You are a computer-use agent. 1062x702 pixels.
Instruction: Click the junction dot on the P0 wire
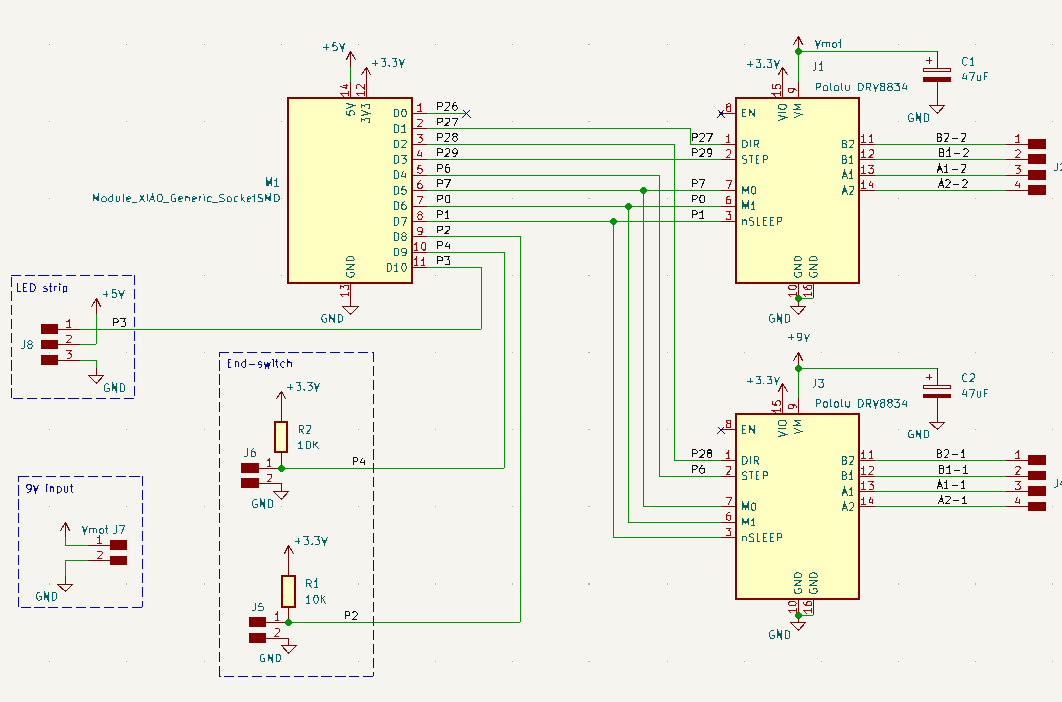pyautogui.click(x=629, y=206)
